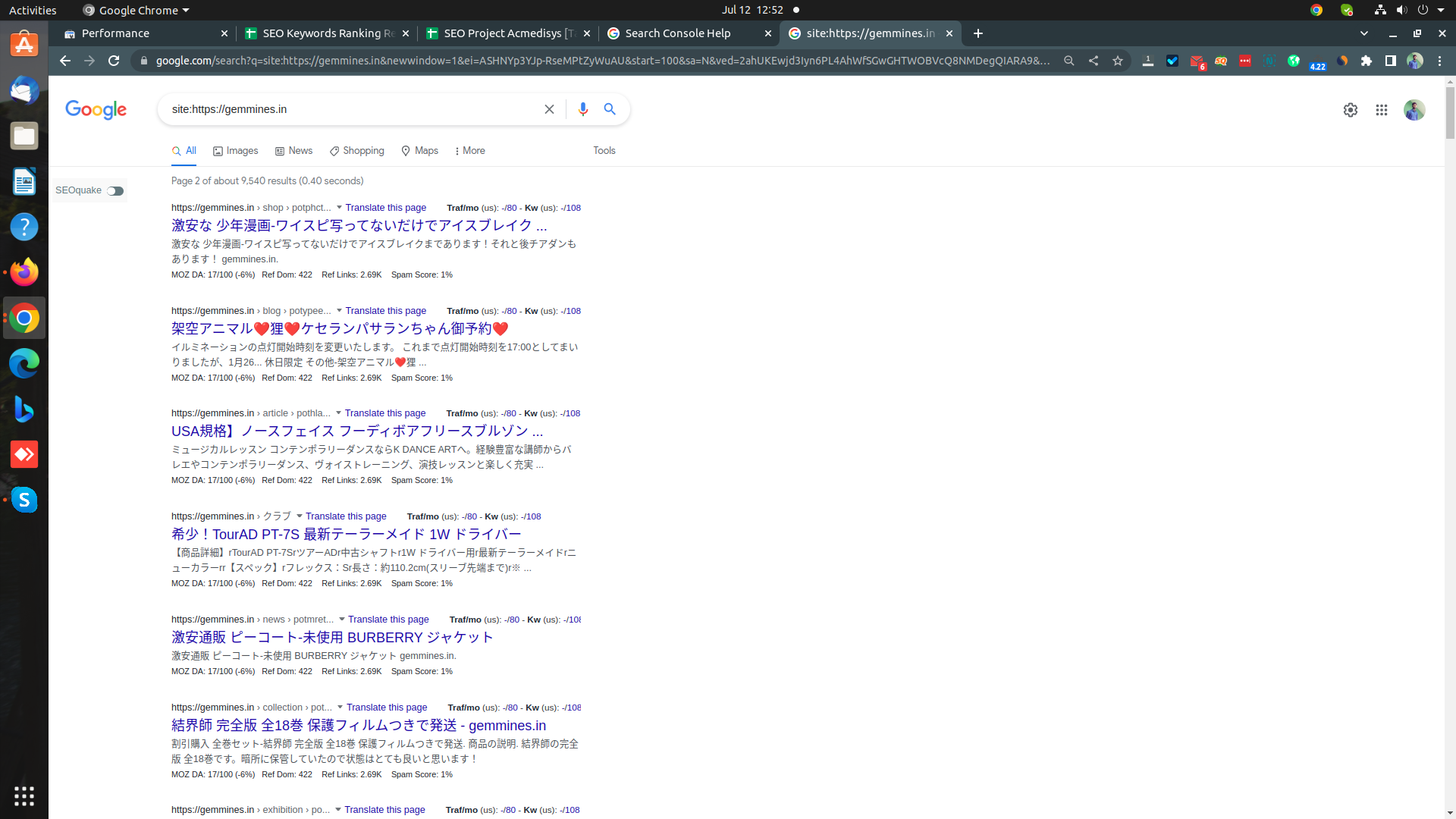Screen dimensions: 1456x819
Task: Click the Tools dropdown for search filters
Action: point(604,150)
